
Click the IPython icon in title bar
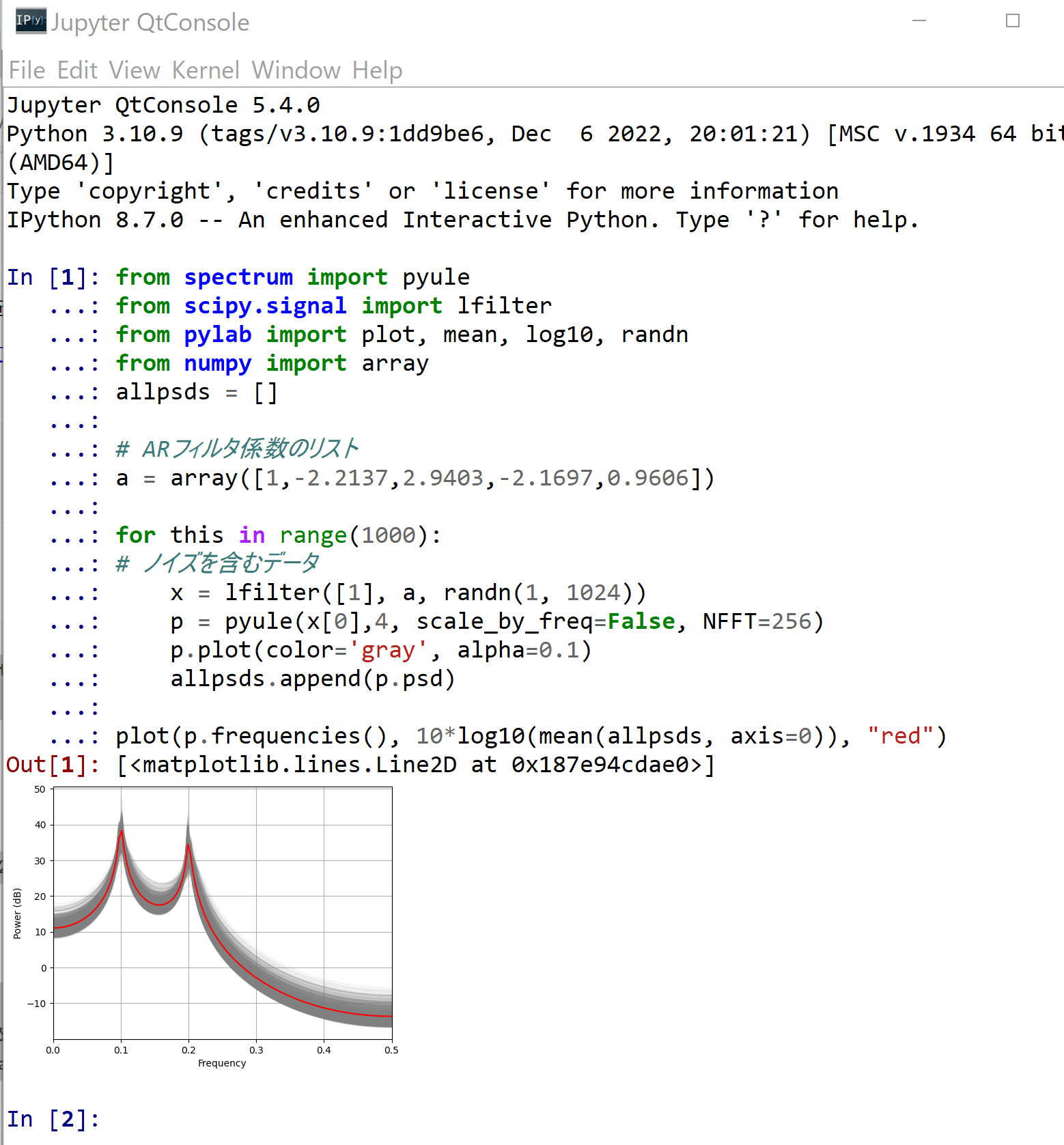(31, 21)
